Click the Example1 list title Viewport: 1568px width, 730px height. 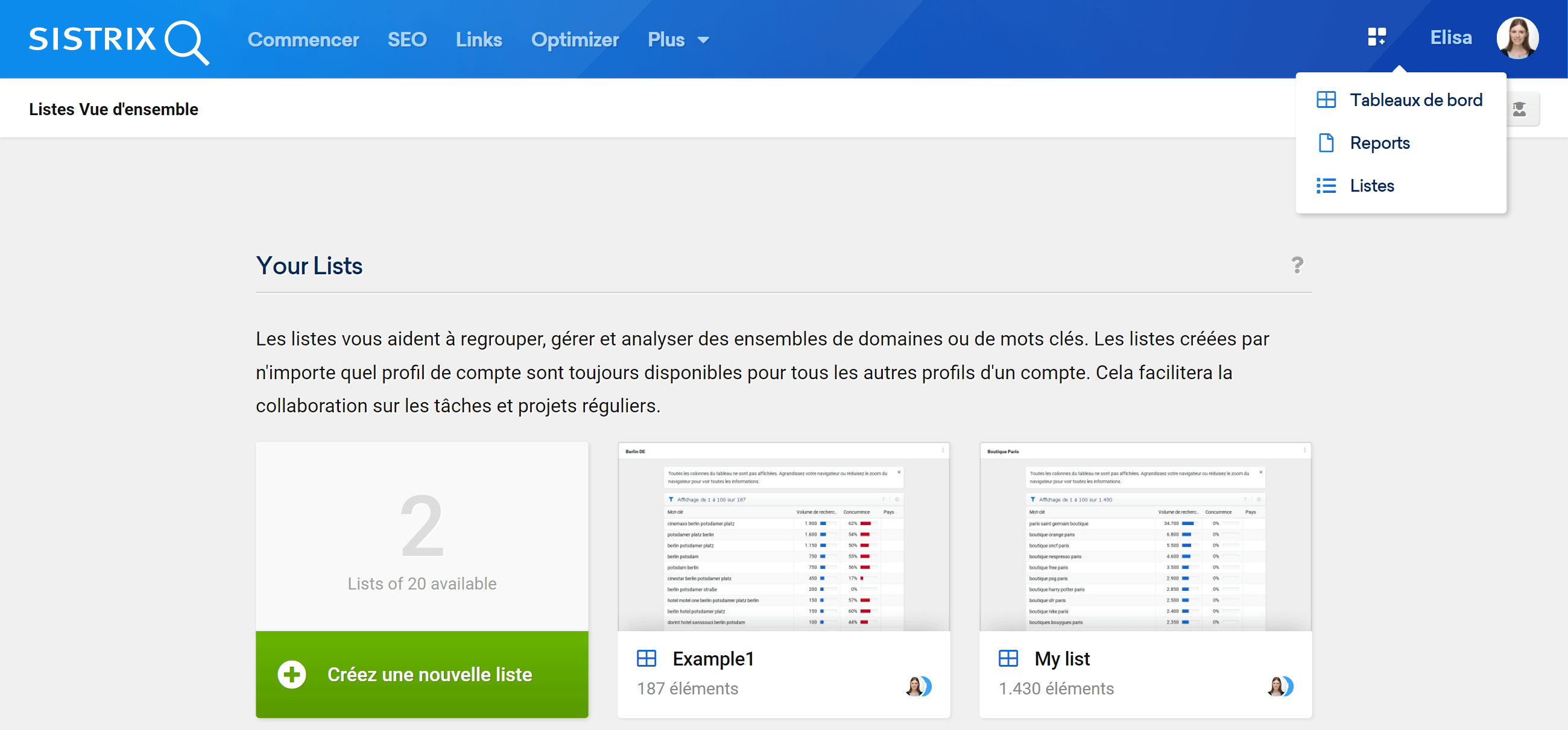tap(713, 659)
